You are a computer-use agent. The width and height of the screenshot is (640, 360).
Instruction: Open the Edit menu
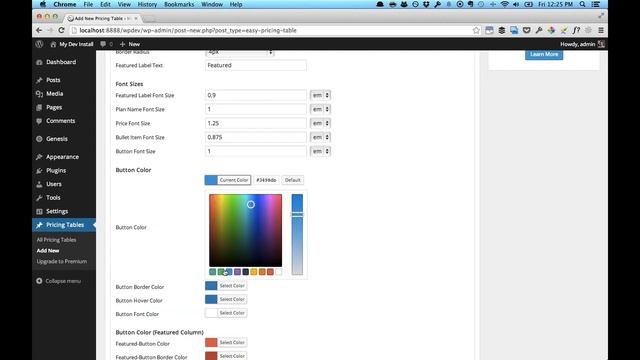point(105,4)
